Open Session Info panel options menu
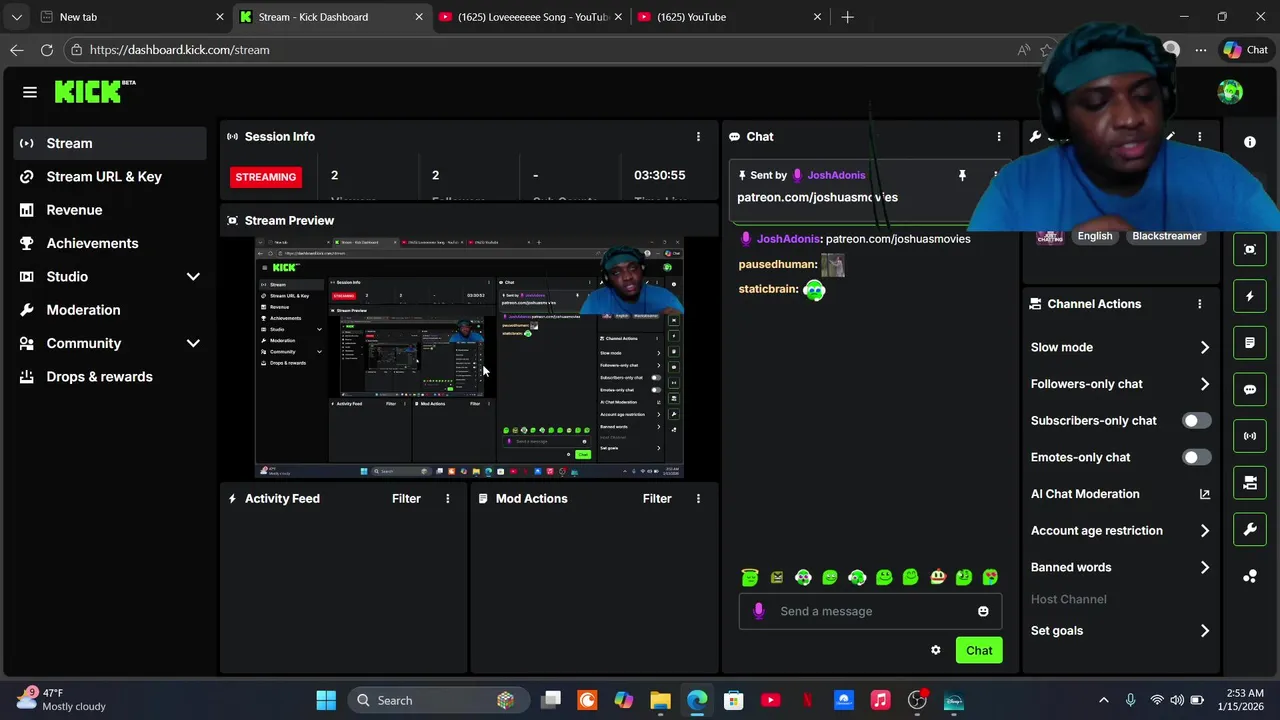The width and height of the screenshot is (1280, 720). coord(698,136)
